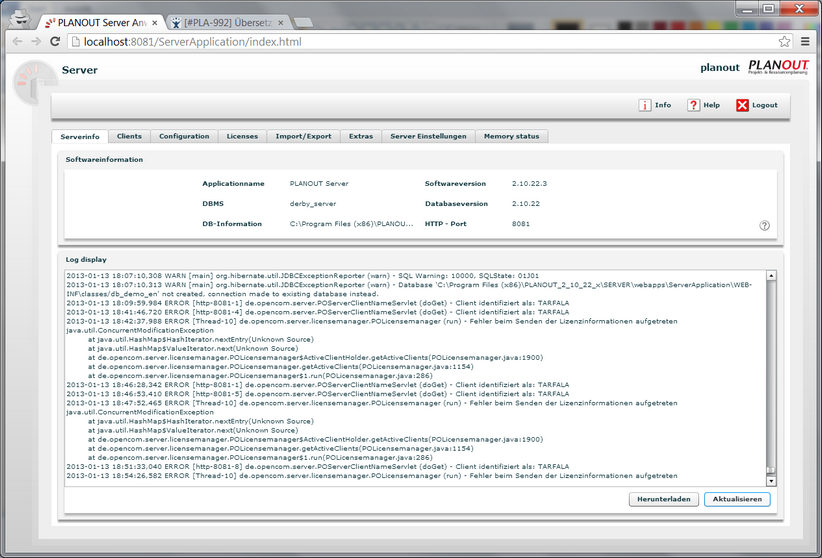This screenshot has height=558, width=822.
Task: Click the Info 'i' icon
Action: 644,105
